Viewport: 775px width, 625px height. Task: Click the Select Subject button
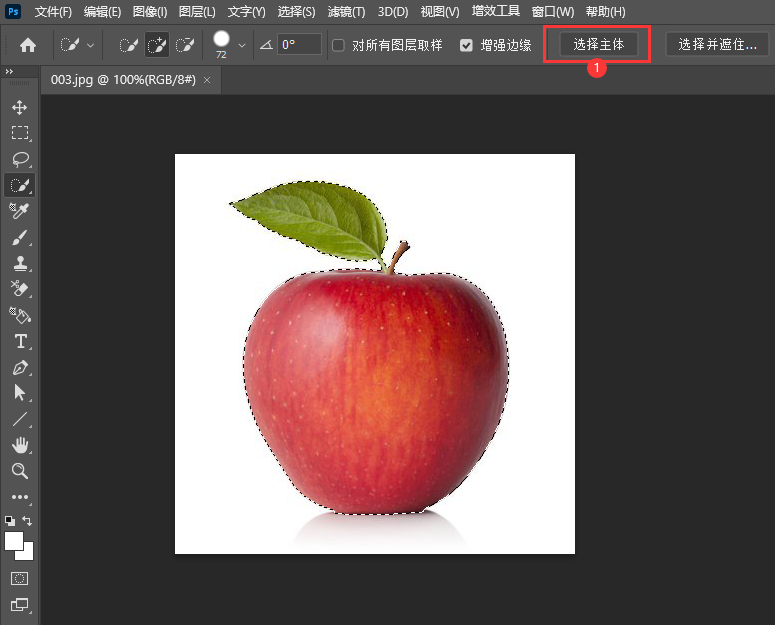(598, 44)
